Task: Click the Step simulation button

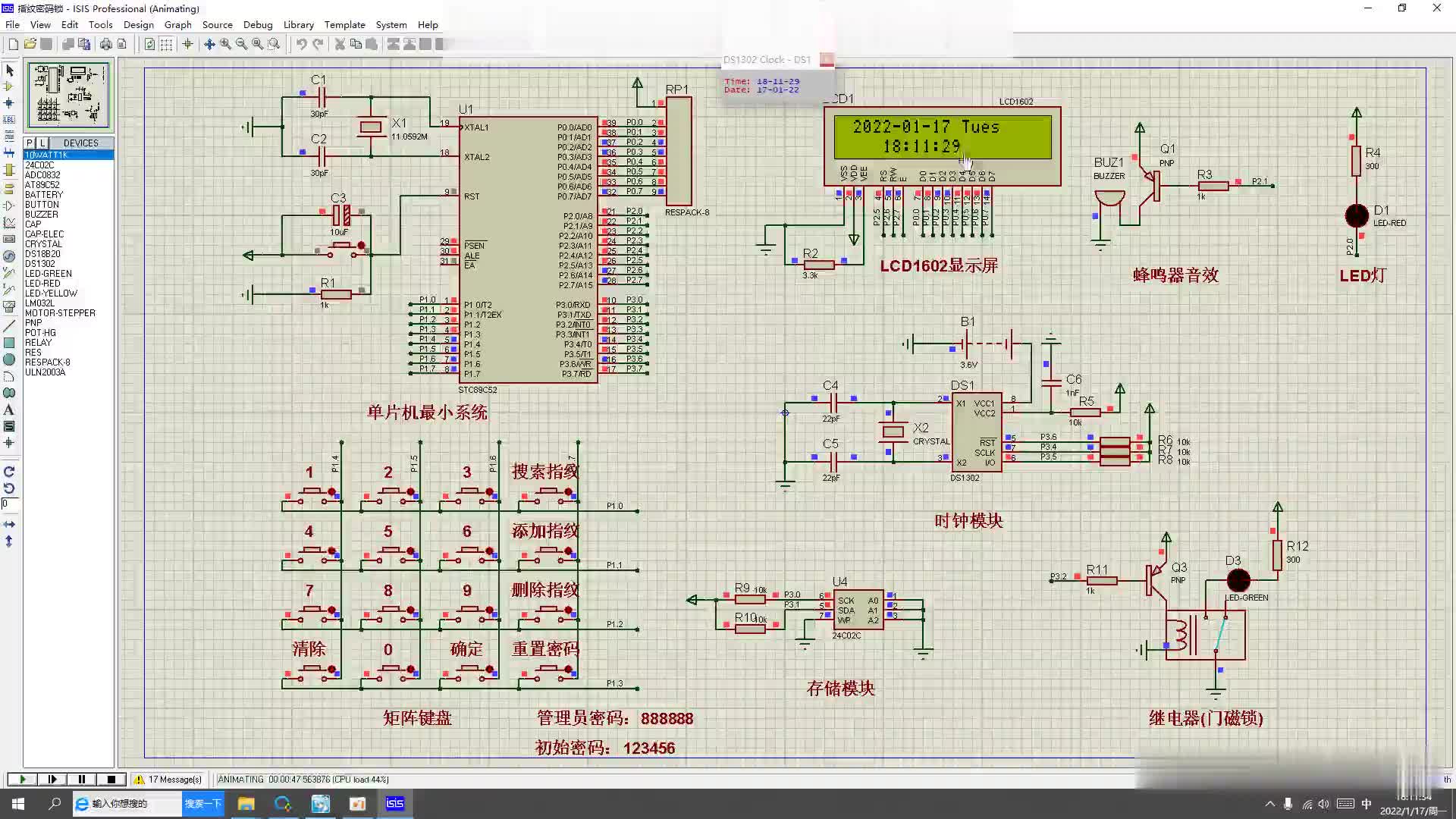Action: tap(52, 779)
